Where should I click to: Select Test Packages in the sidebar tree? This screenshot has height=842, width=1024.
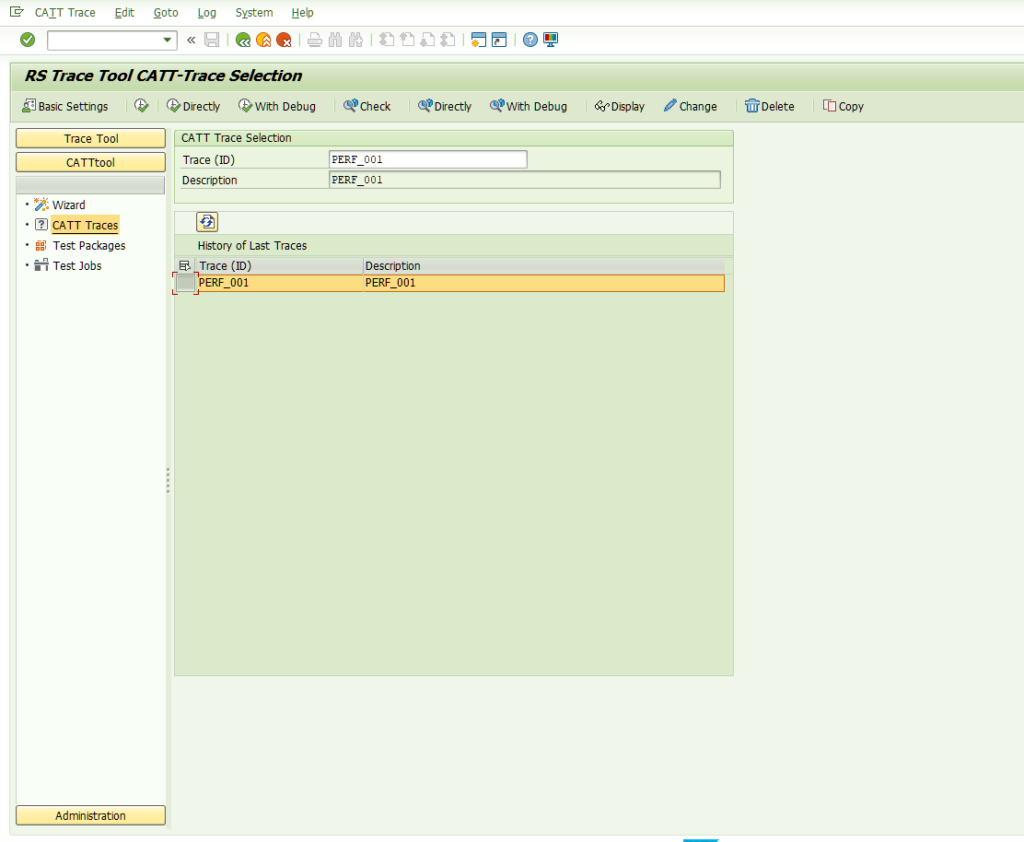click(x=89, y=246)
